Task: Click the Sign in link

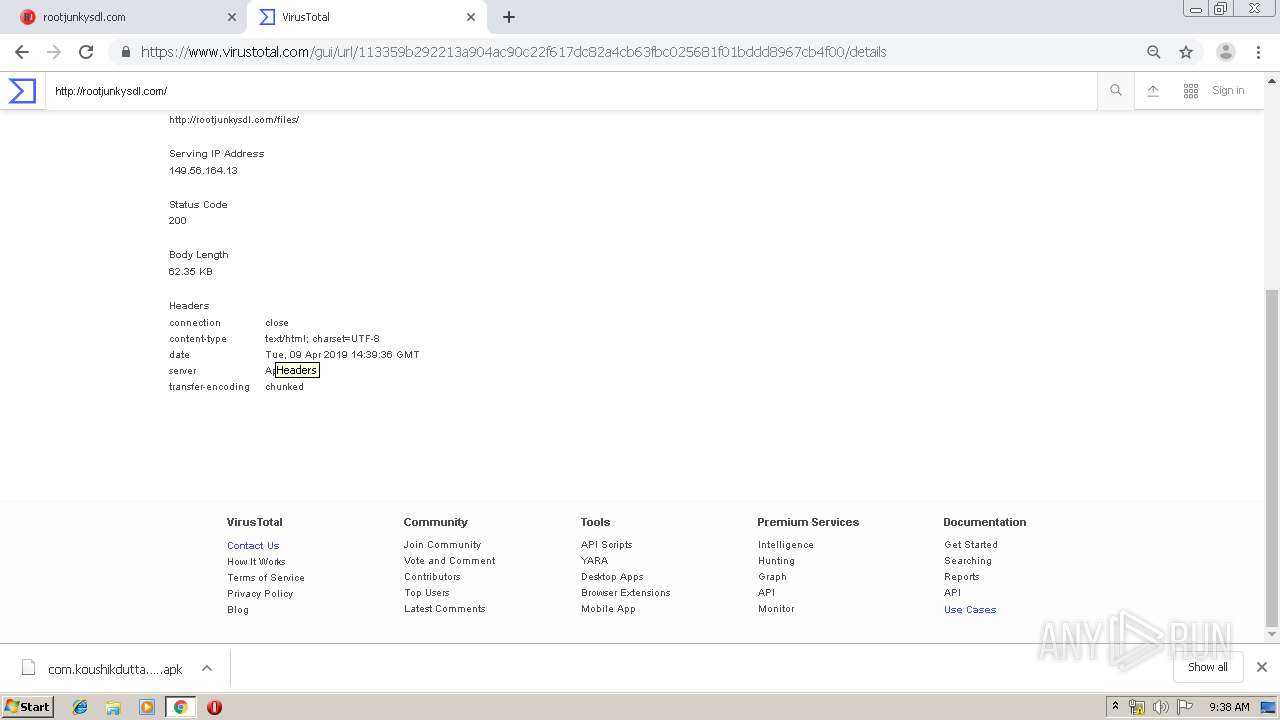Action: pos(1228,91)
